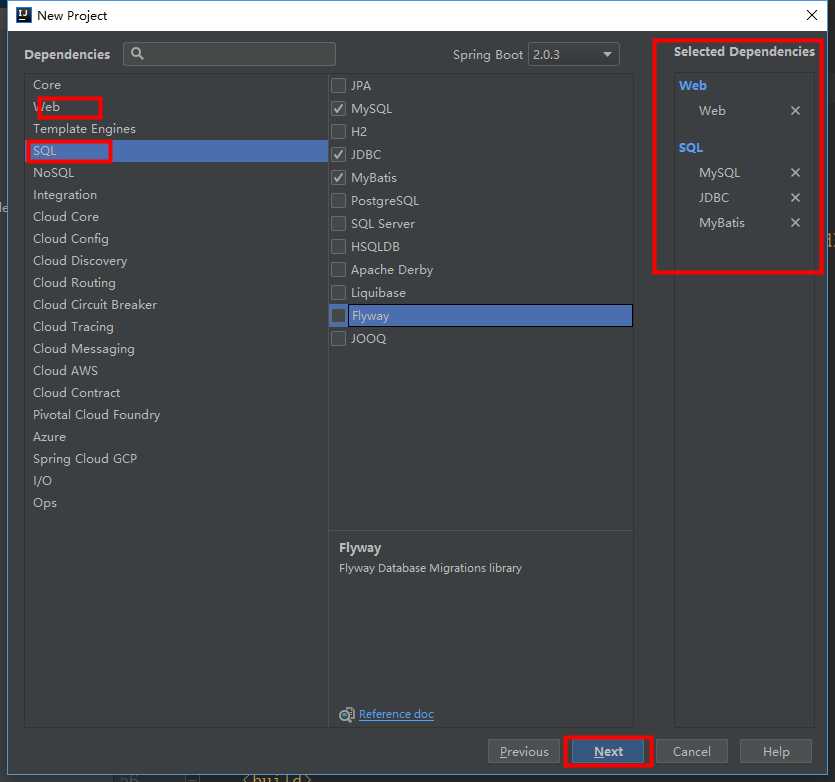Focus the dependencies search field

coord(230,54)
